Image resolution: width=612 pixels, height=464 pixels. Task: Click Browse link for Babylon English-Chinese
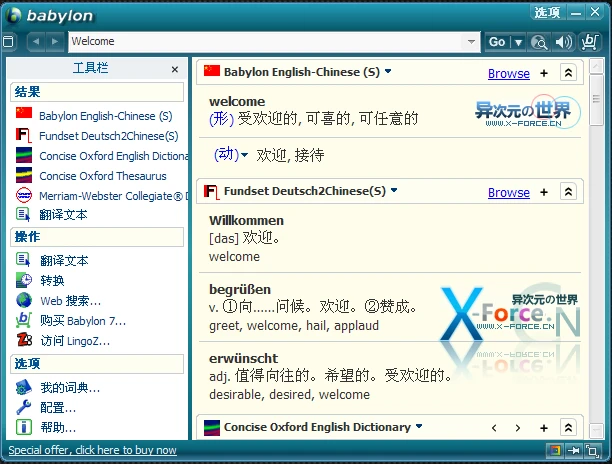(x=509, y=73)
